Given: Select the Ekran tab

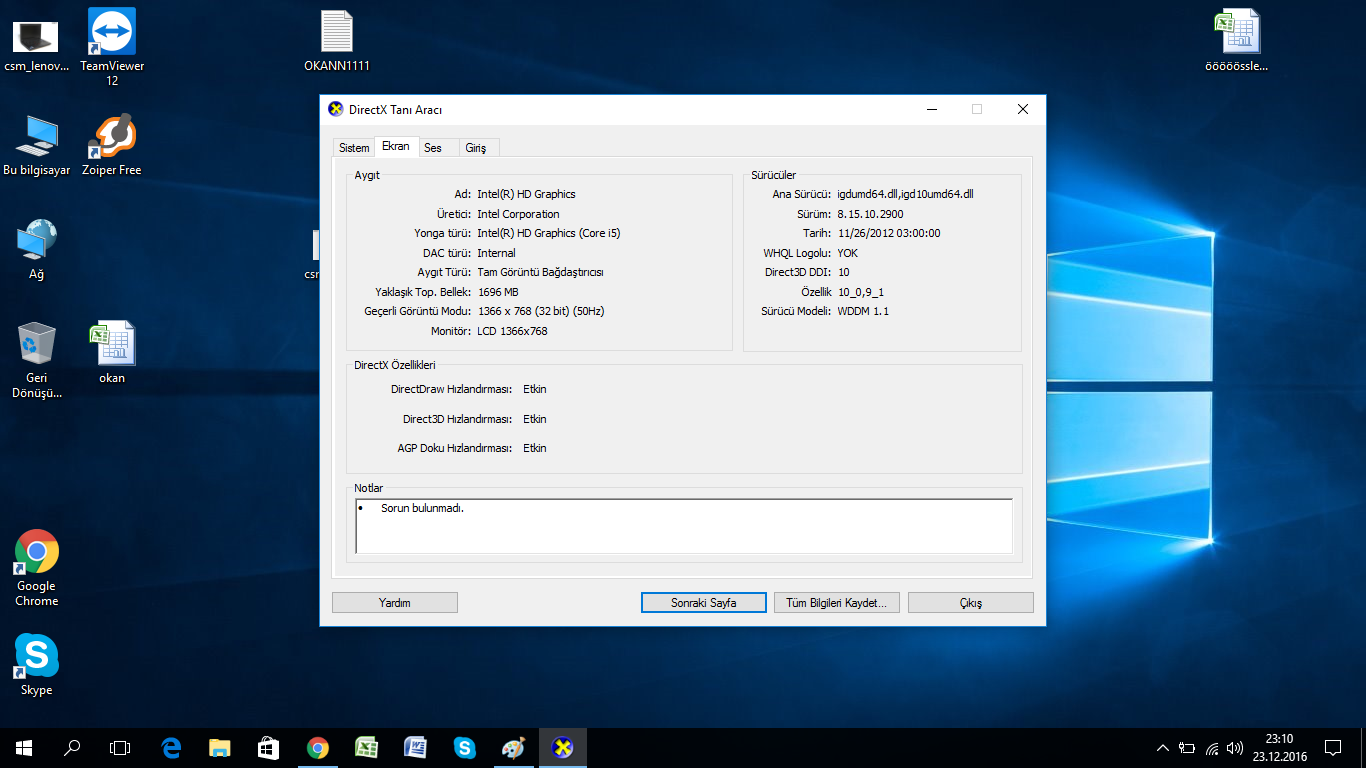Looking at the screenshot, I should (396, 146).
